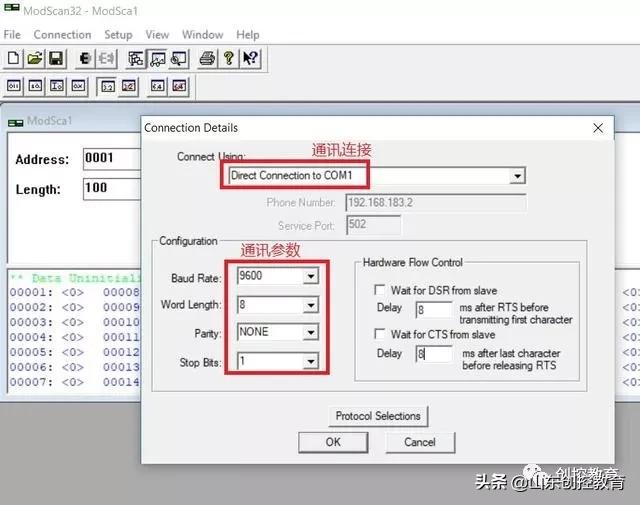The width and height of the screenshot is (640, 505).
Task: Click the yellow question mark Help icon
Action: tap(229, 59)
